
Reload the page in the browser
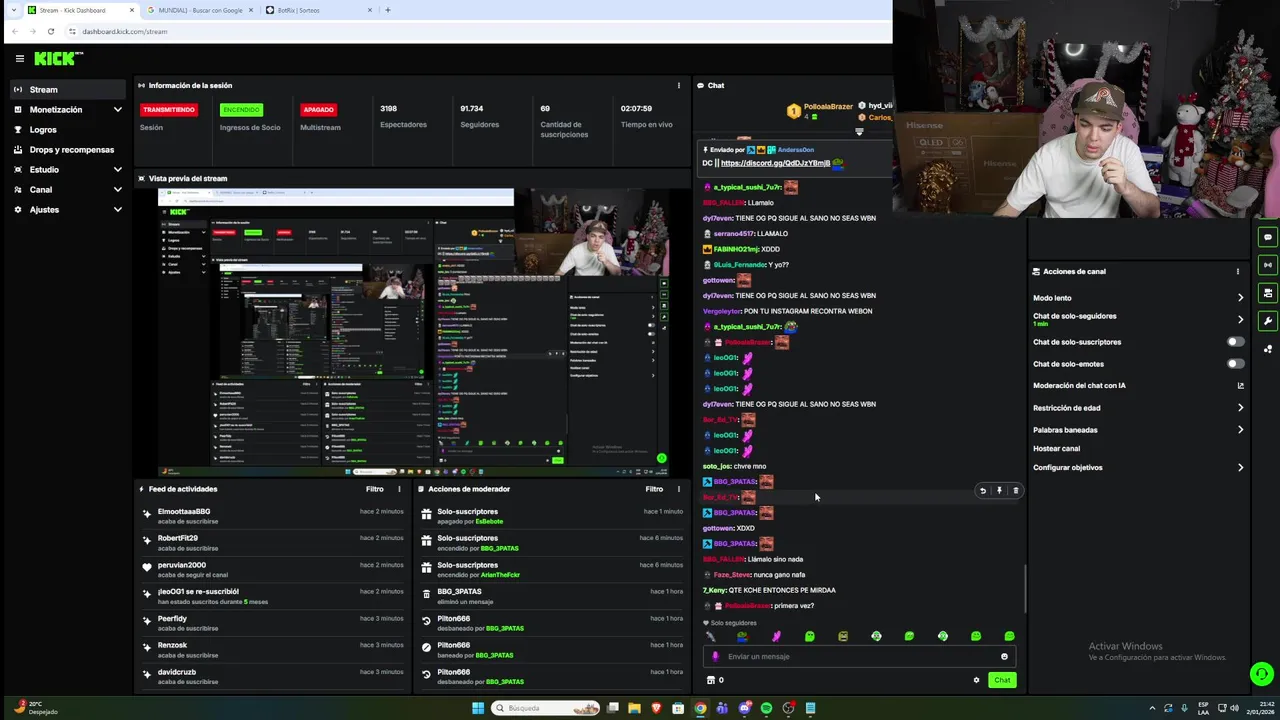click(50, 31)
